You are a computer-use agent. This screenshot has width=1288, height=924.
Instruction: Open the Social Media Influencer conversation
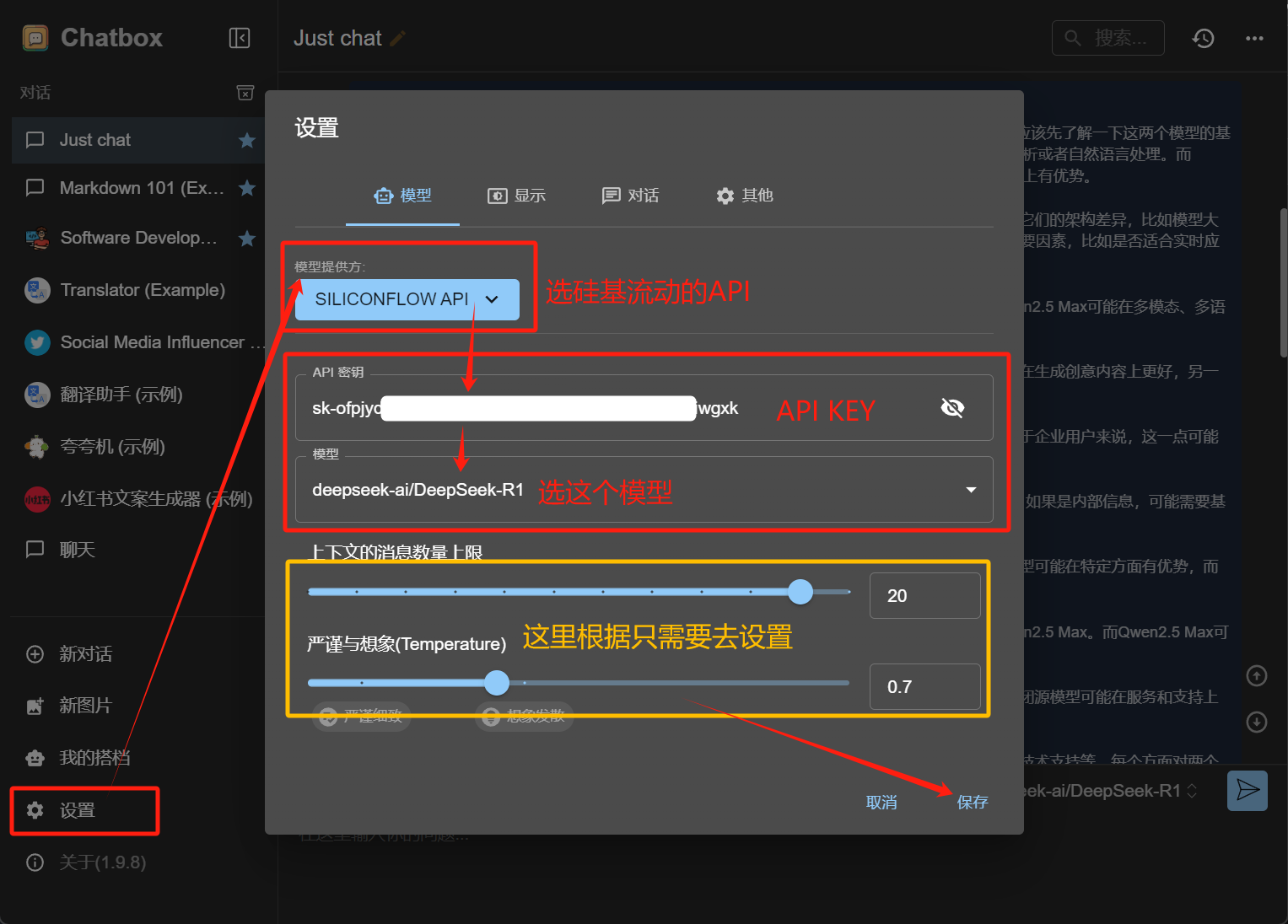pos(139,342)
